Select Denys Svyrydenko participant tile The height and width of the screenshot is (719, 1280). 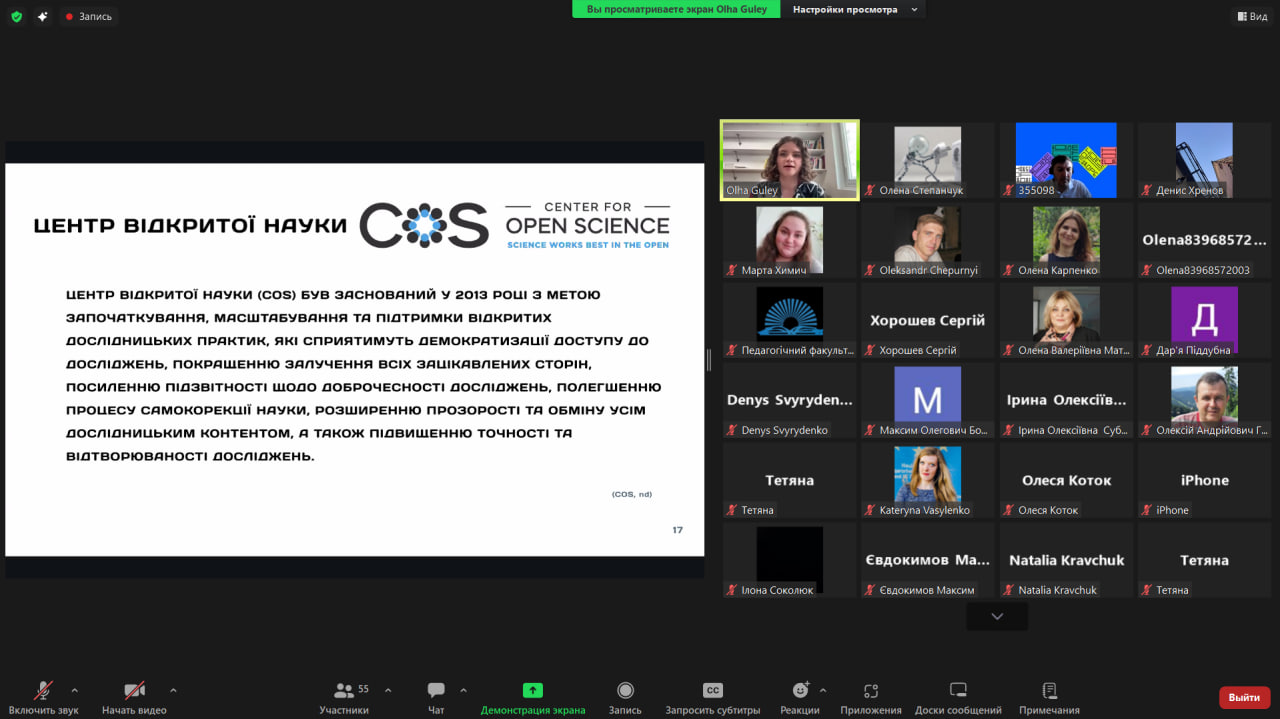789,400
